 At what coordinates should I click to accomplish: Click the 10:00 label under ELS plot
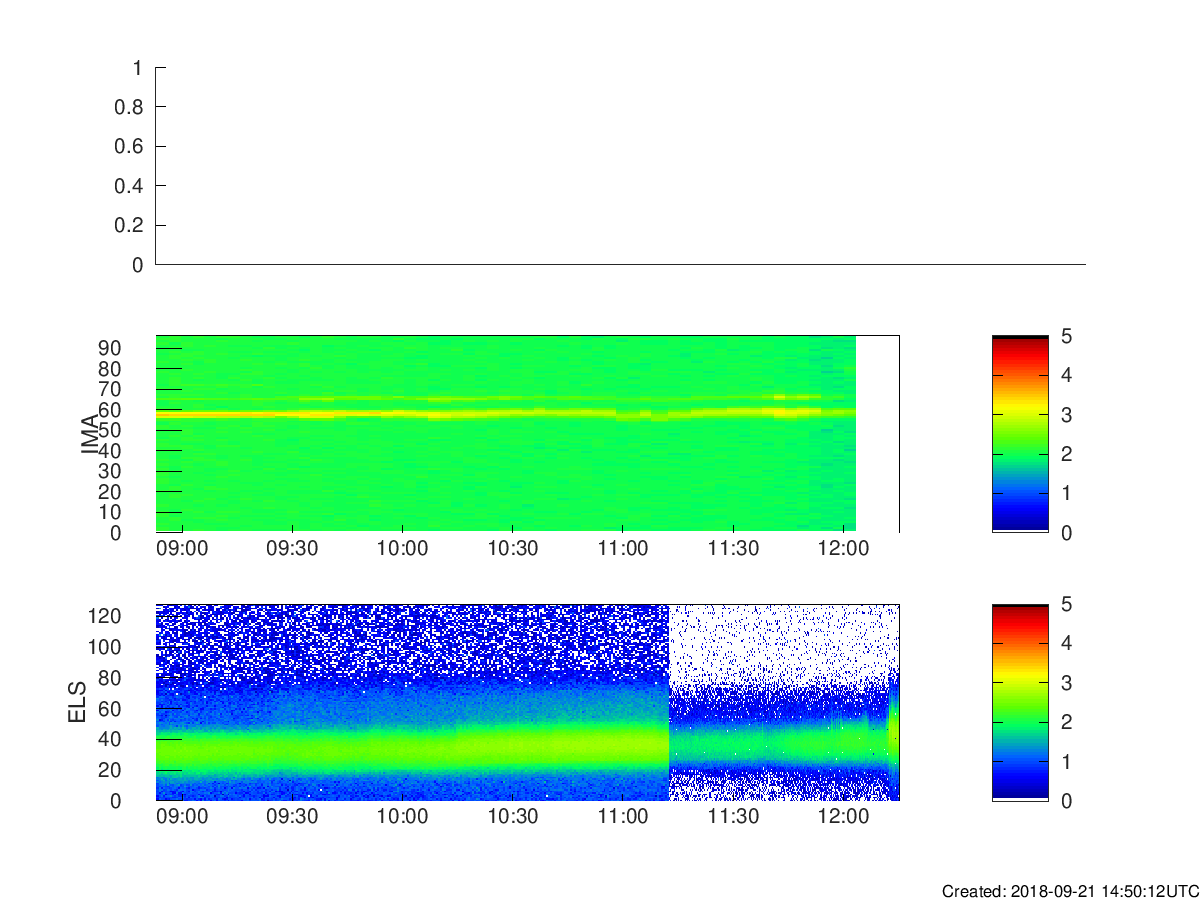[x=402, y=817]
